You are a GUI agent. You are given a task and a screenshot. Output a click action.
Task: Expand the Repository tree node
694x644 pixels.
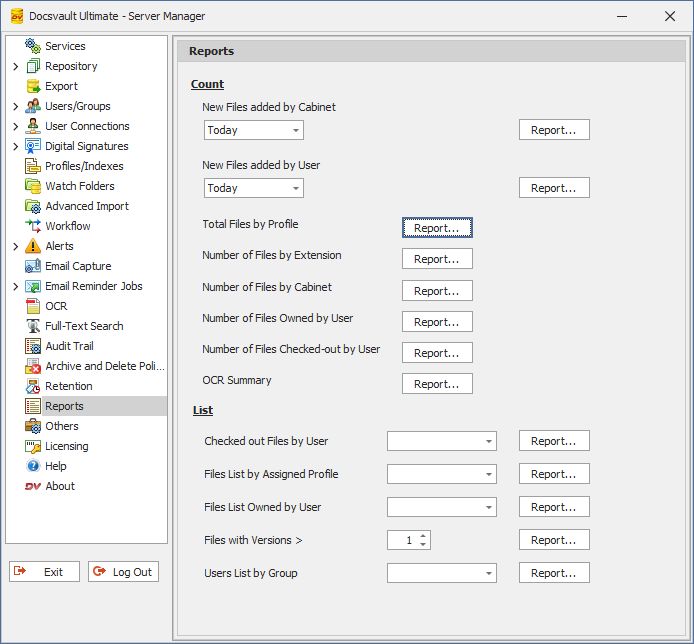[x=15, y=66]
